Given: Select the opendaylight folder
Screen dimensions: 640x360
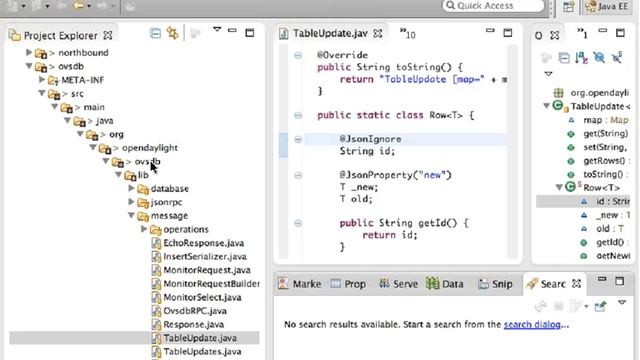Looking at the screenshot, I should [x=149, y=148].
